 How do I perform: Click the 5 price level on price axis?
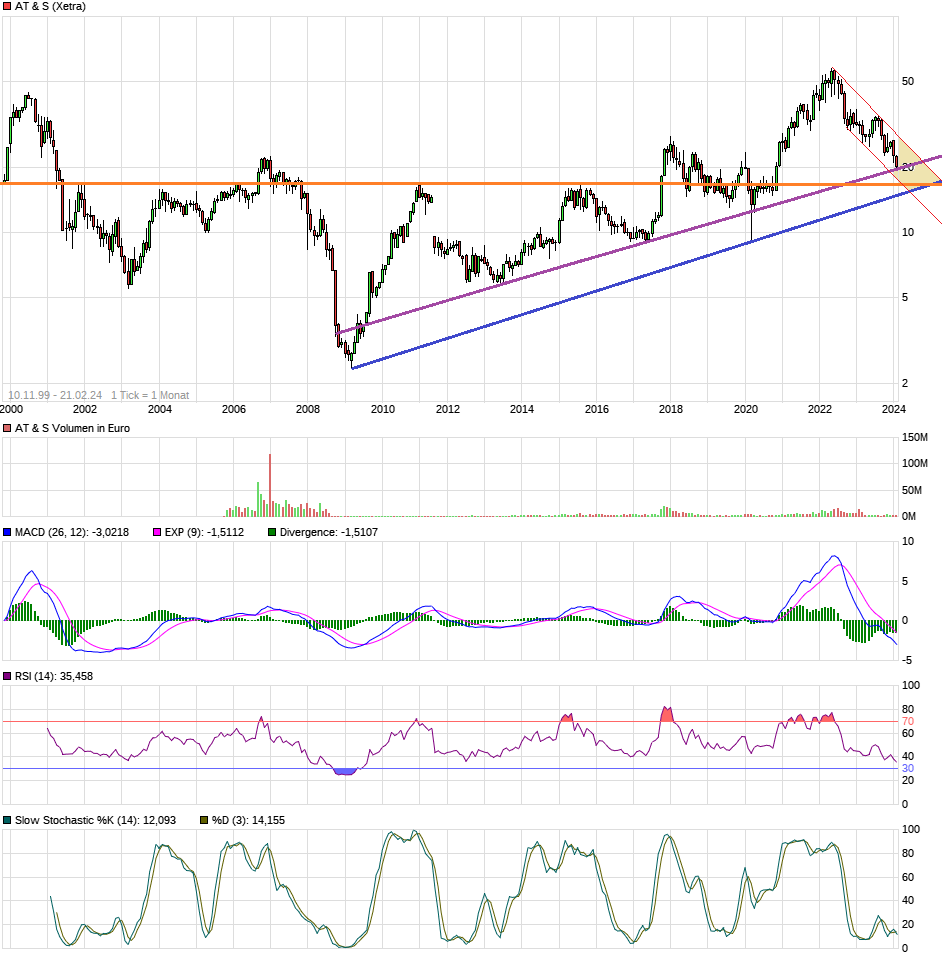click(905, 298)
